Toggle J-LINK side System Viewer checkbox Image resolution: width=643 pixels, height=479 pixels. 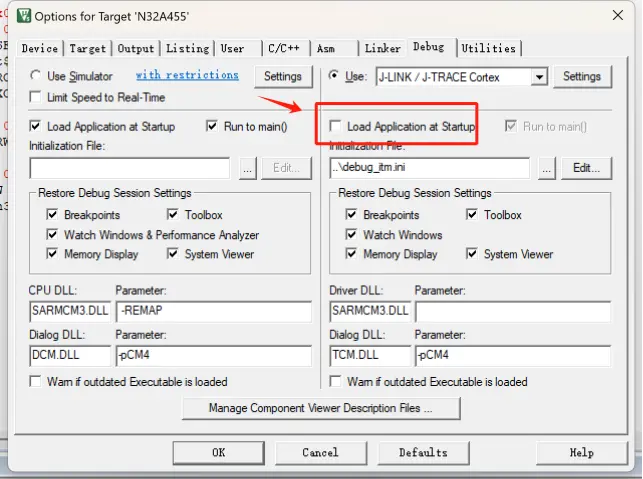click(x=472, y=254)
